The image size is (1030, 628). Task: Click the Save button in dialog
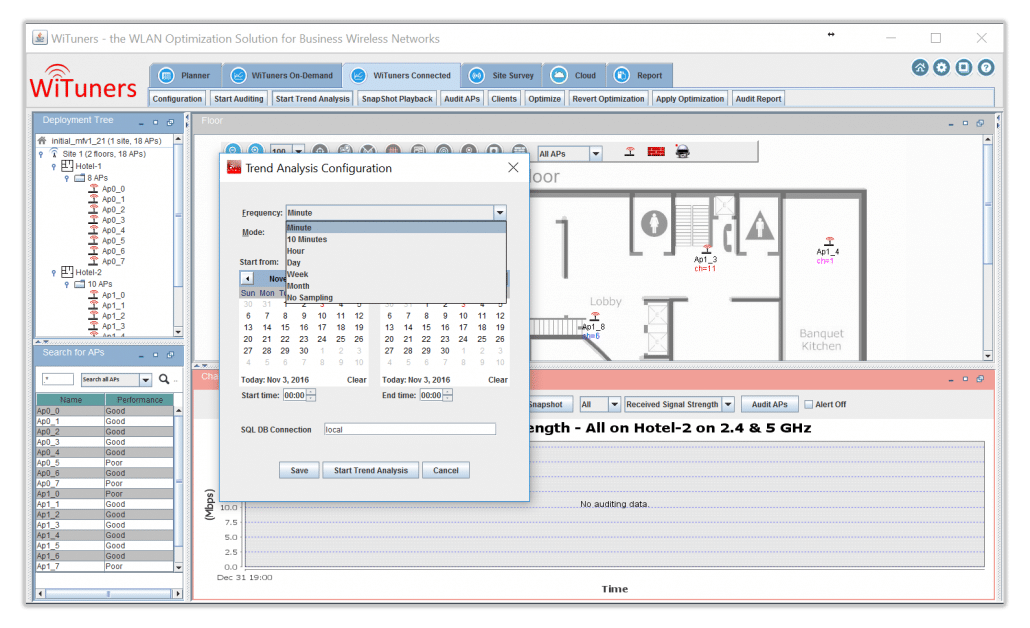pyautogui.click(x=299, y=470)
